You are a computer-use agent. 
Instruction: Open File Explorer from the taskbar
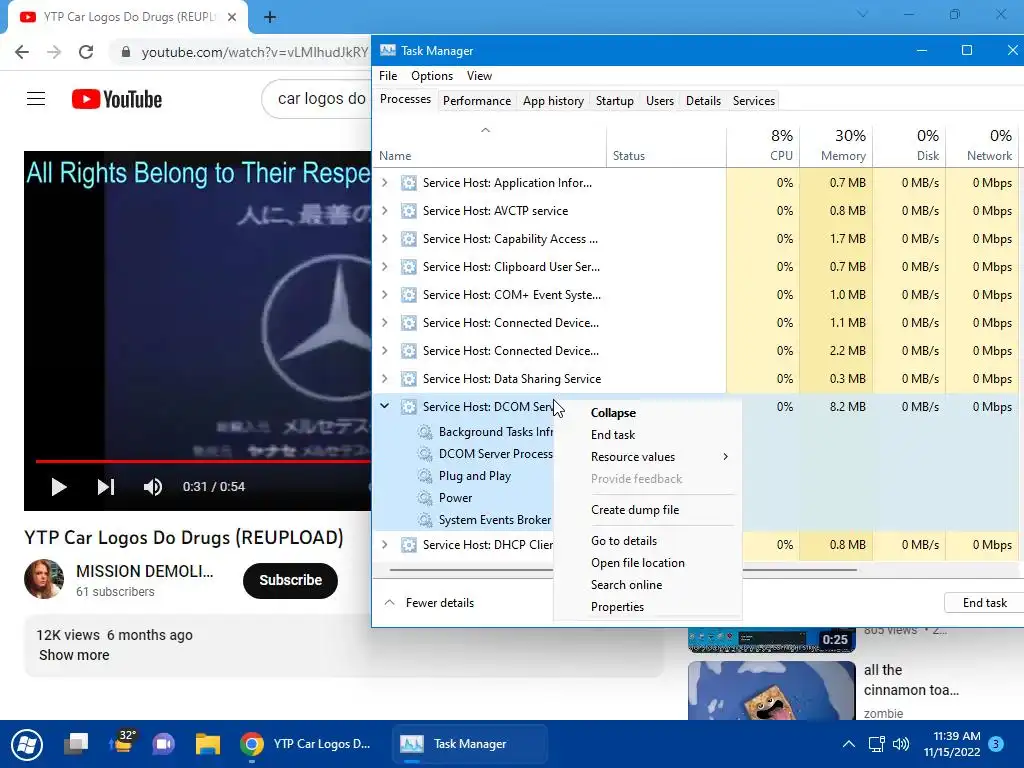[x=208, y=744]
